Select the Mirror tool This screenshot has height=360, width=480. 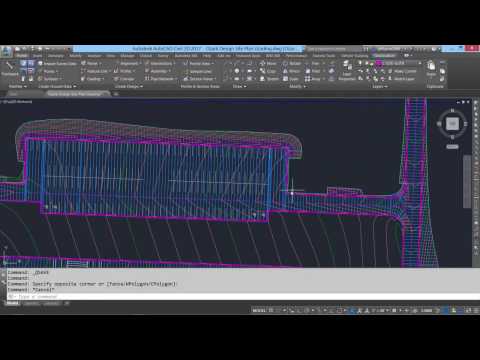[x=291, y=71]
